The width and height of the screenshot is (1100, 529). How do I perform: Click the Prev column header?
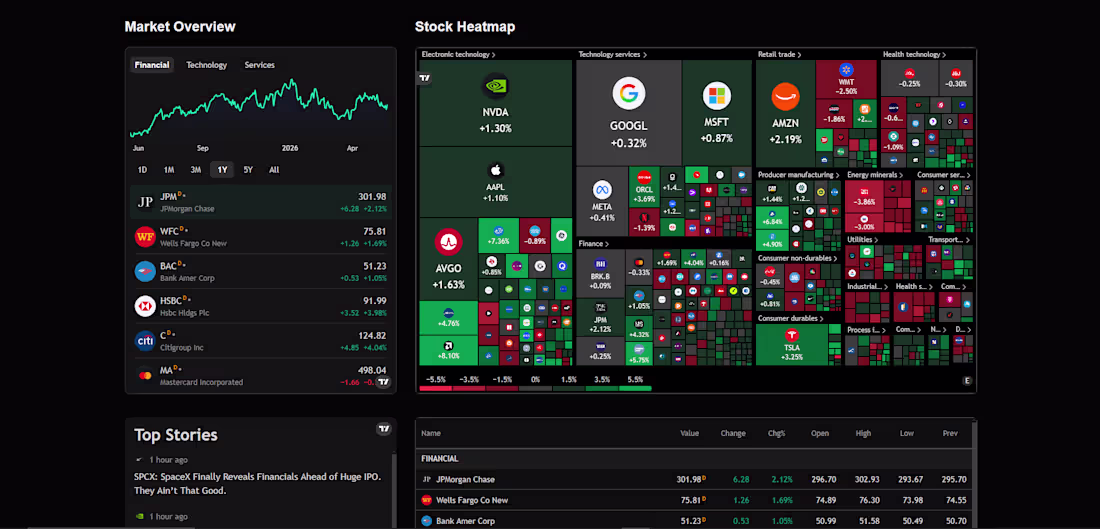(950, 434)
